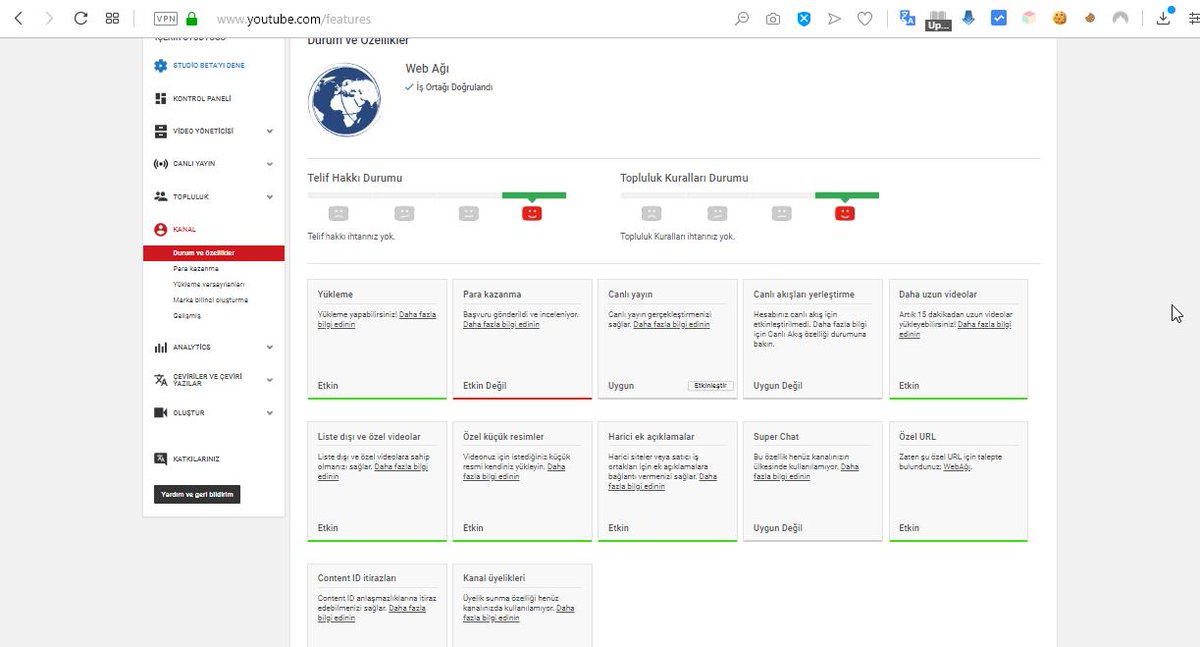Click the blue chart extension icon
The image size is (1200, 647).
(998, 18)
